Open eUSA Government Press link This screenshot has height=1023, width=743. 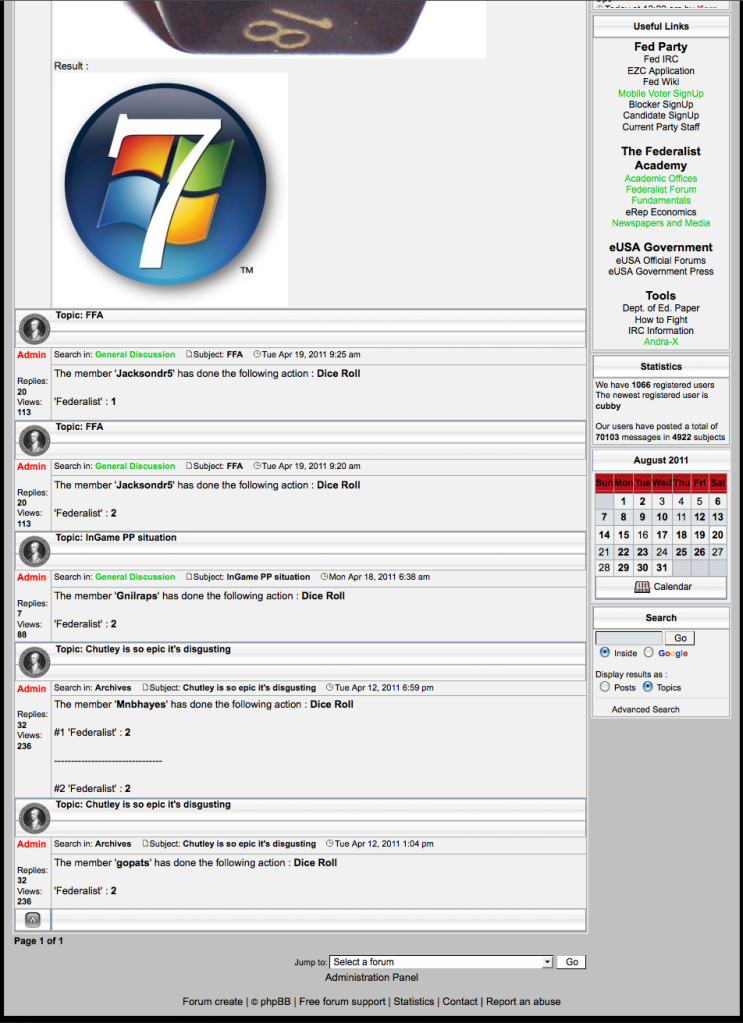coord(661,271)
